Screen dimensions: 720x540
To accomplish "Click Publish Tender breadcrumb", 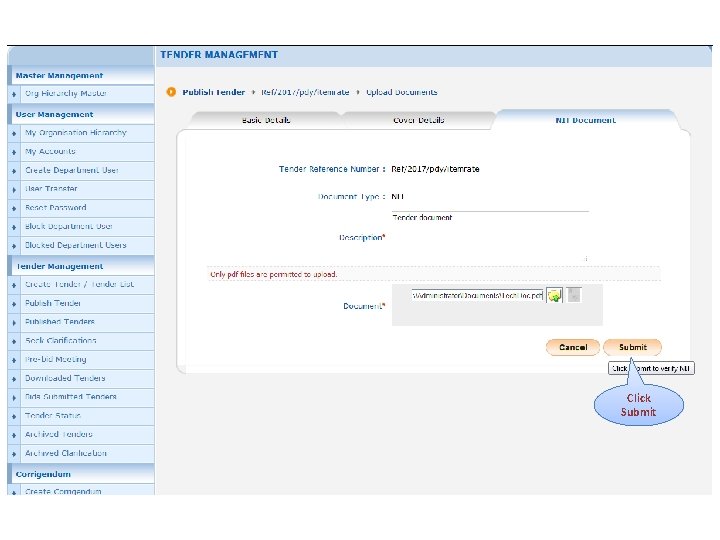I will 214,92.
